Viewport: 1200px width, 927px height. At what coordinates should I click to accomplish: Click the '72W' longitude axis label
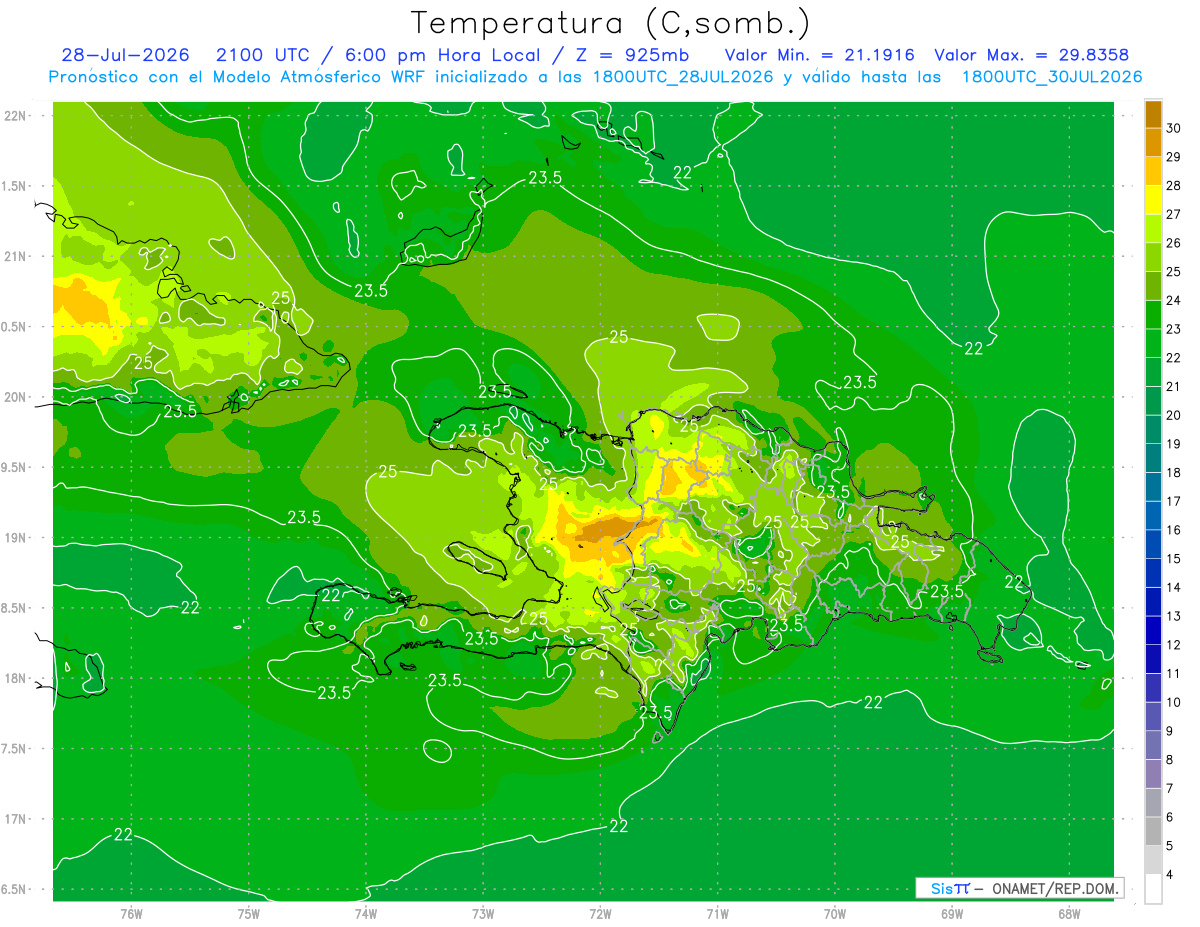pos(600,914)
